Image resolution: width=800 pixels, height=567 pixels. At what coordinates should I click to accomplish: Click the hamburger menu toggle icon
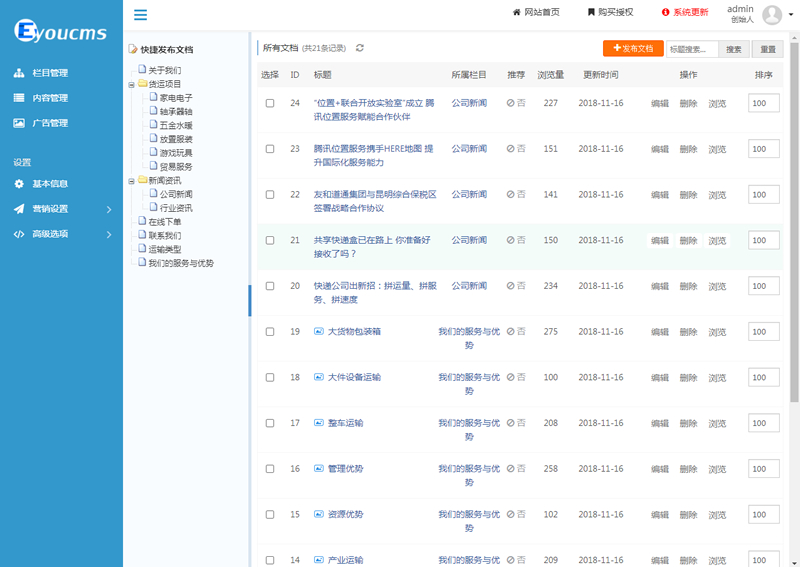pos(140,14)
